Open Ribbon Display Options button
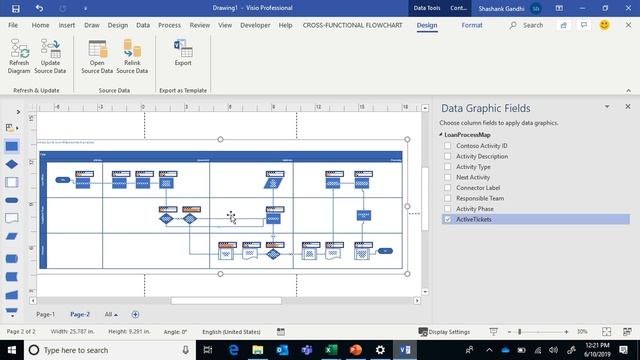 (559, 8)
